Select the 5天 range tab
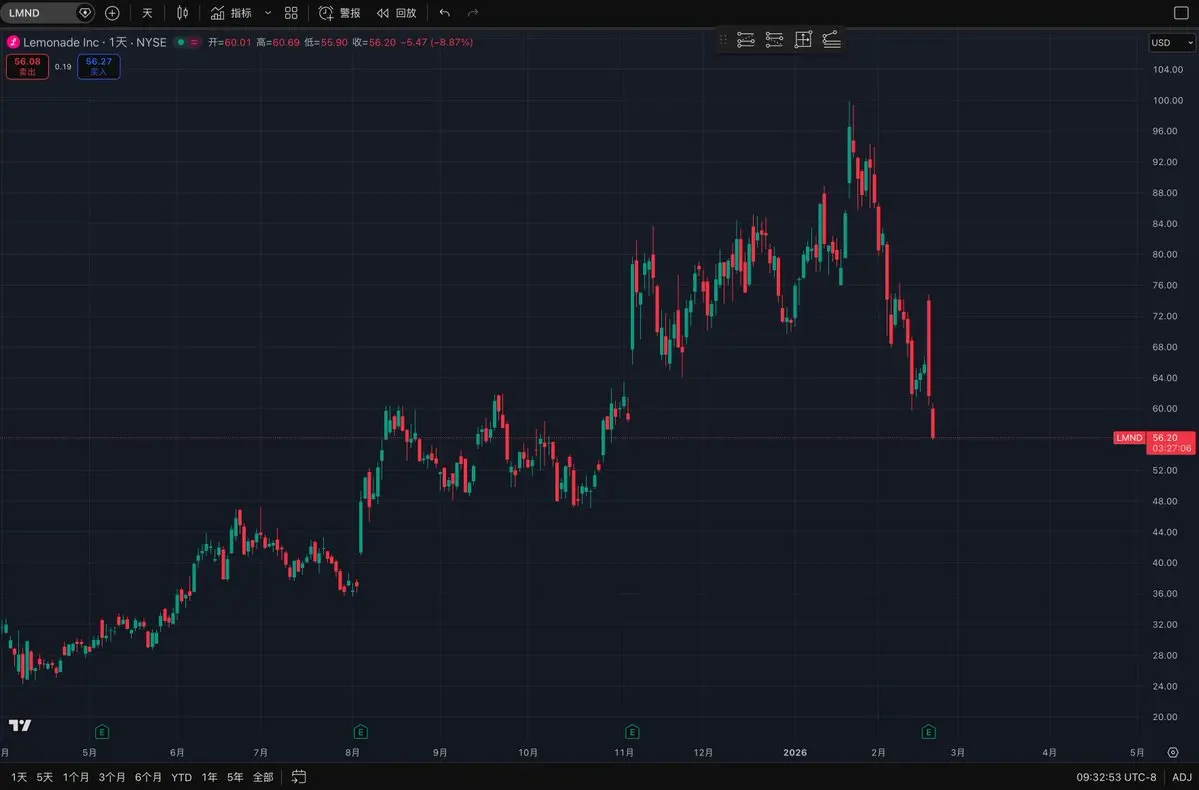1199x790 pixels. (45, 777)
